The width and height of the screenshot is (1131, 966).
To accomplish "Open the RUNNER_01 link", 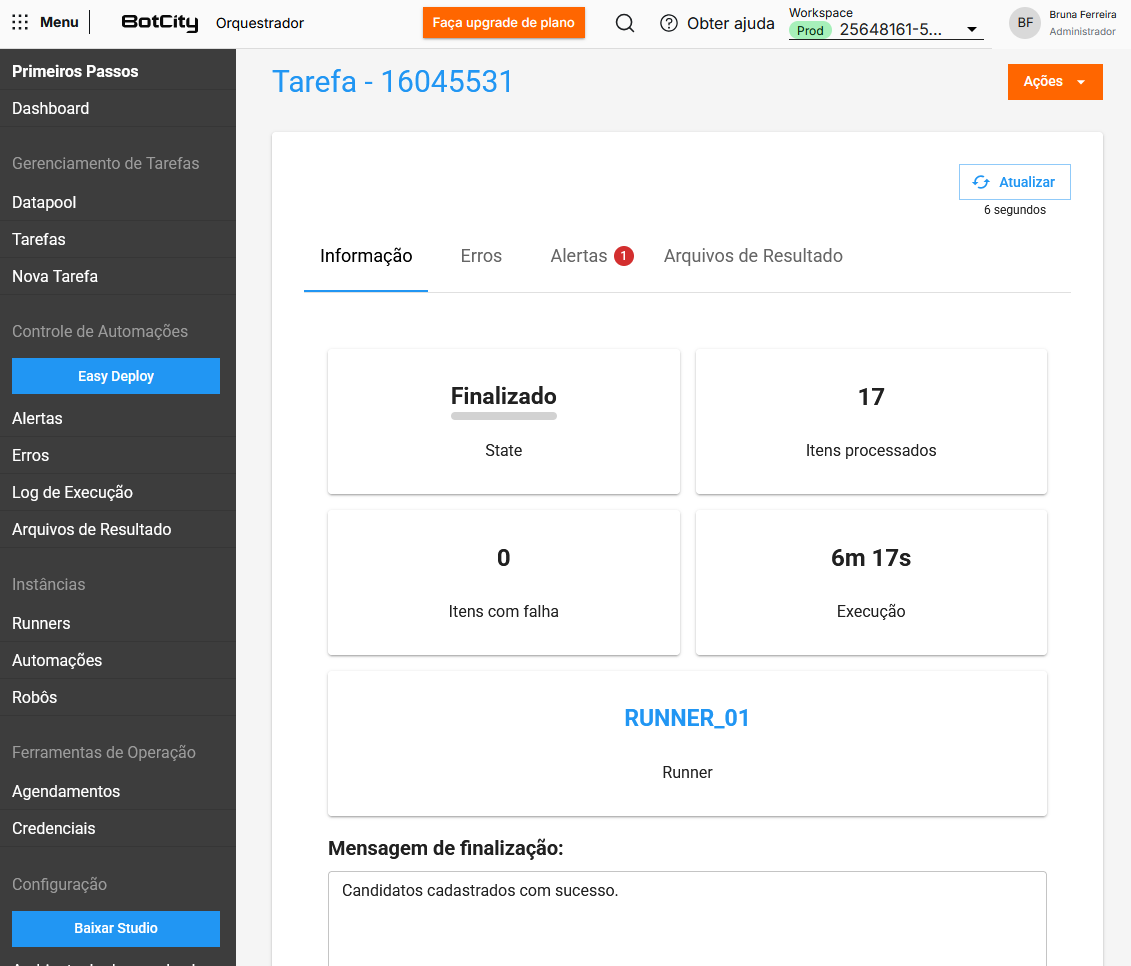I will (x=687, y=718).
